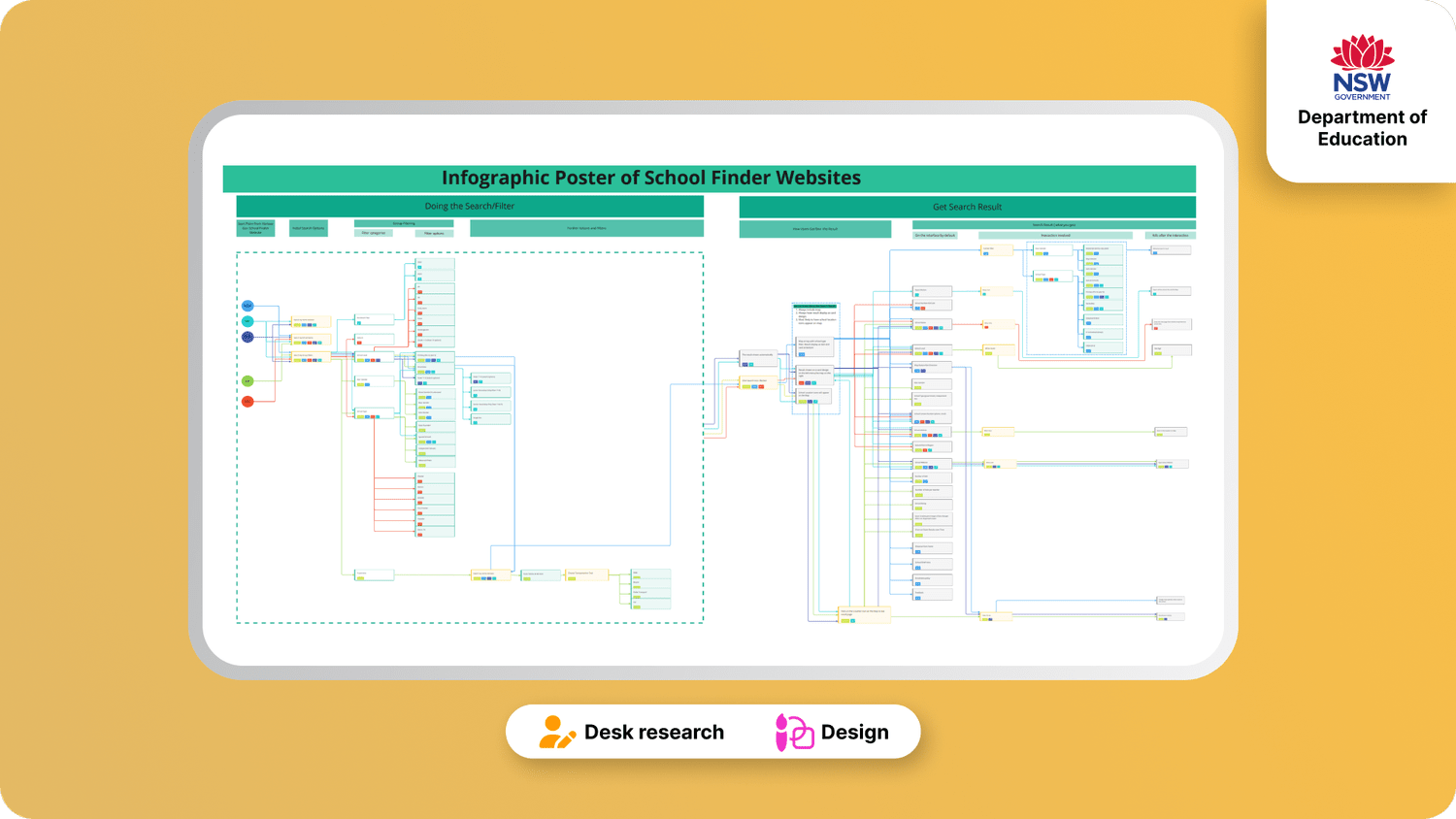Click the "Desk research" label
This screenshot has height=819, width=1456.
point(654,733)
